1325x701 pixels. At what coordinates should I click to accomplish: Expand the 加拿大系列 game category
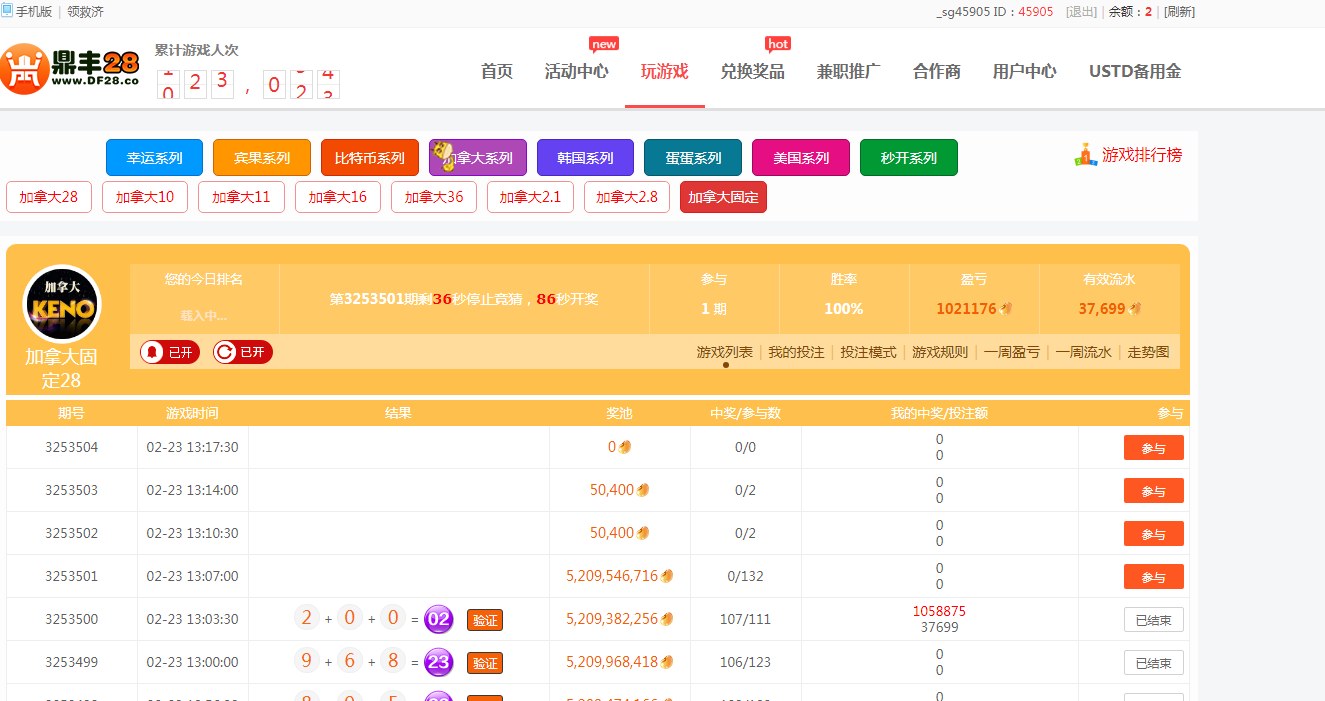click(478, 158)
